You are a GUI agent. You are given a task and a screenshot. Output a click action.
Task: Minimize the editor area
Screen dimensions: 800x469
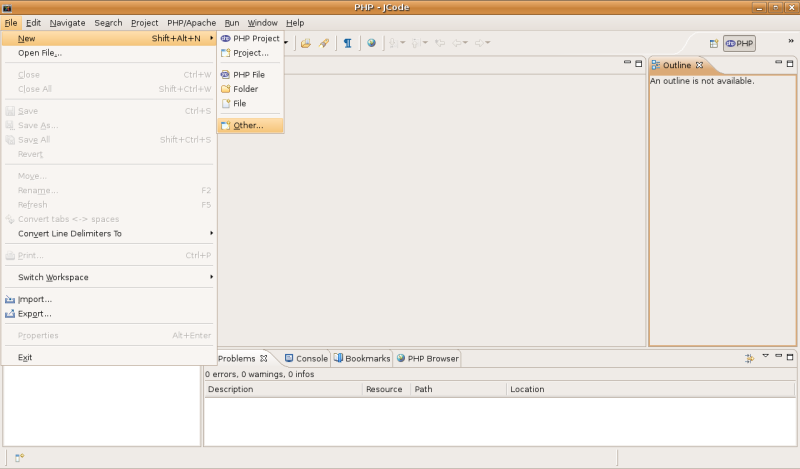626,64
